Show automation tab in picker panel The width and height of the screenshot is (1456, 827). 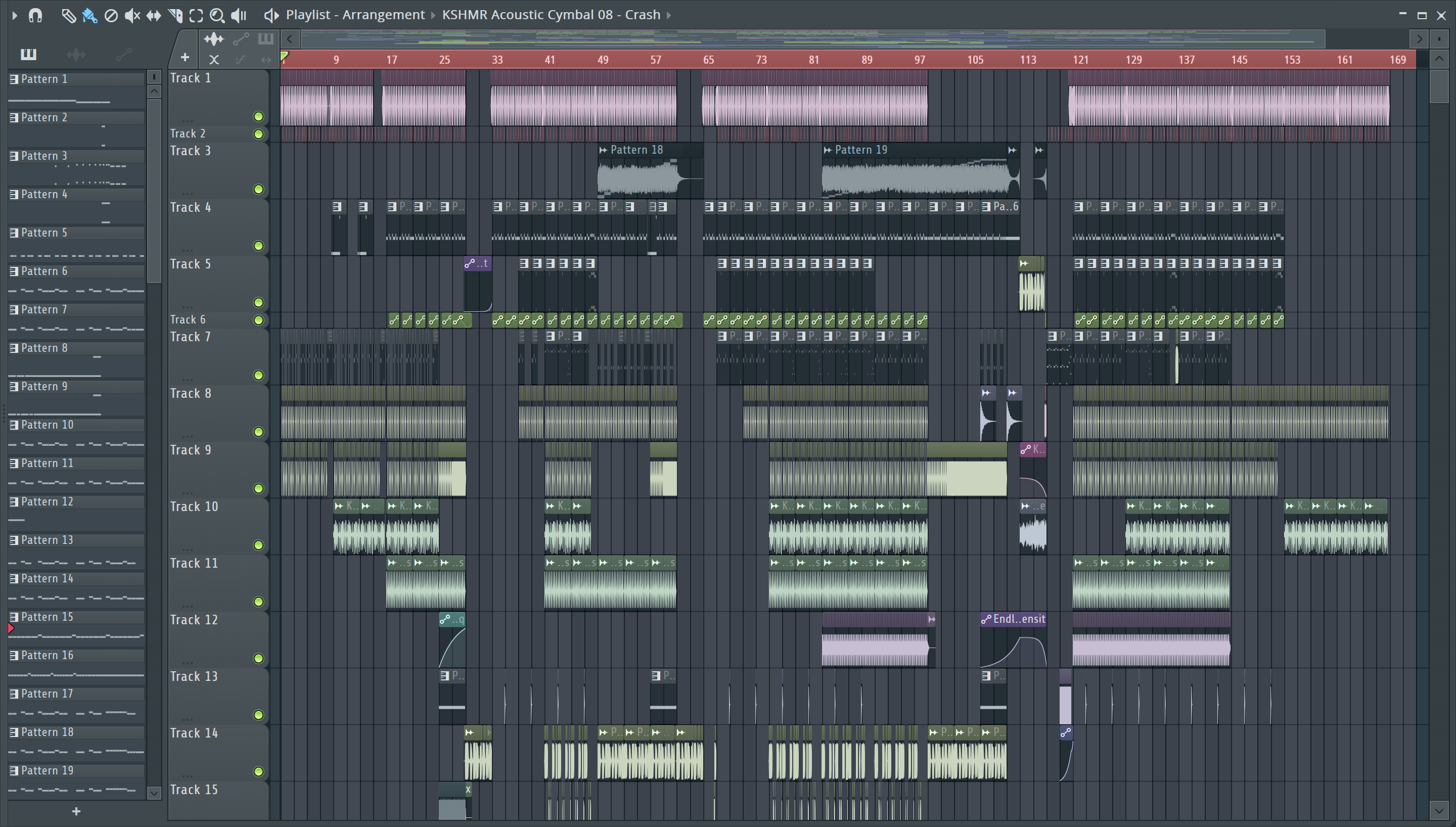(x=124, y=54)
